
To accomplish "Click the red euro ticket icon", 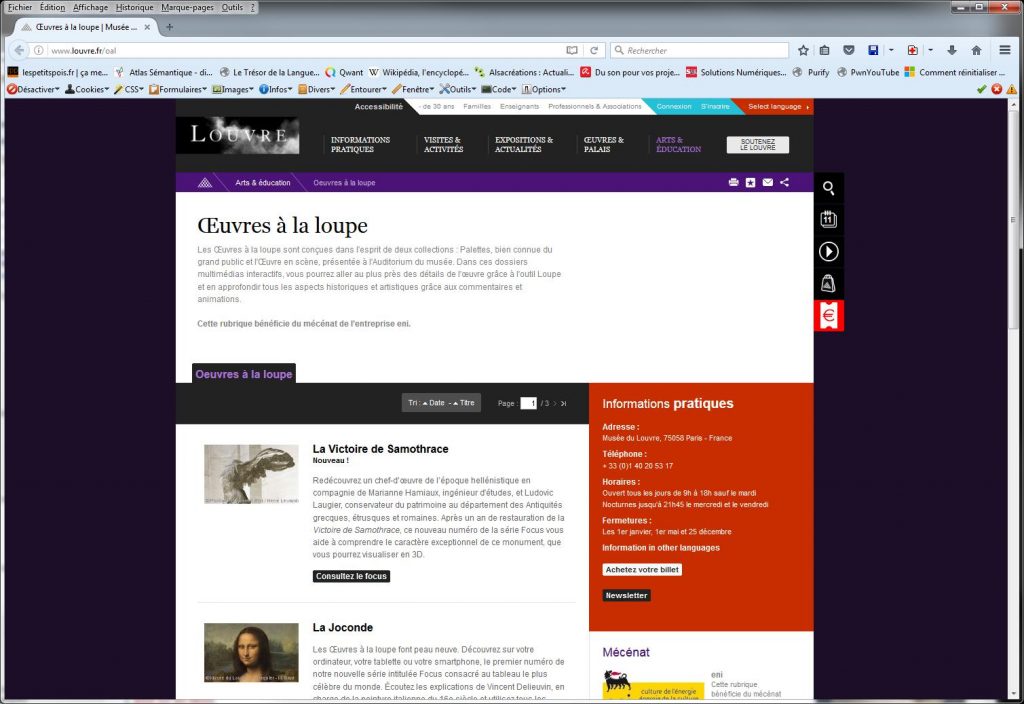I will click(829, 315).
